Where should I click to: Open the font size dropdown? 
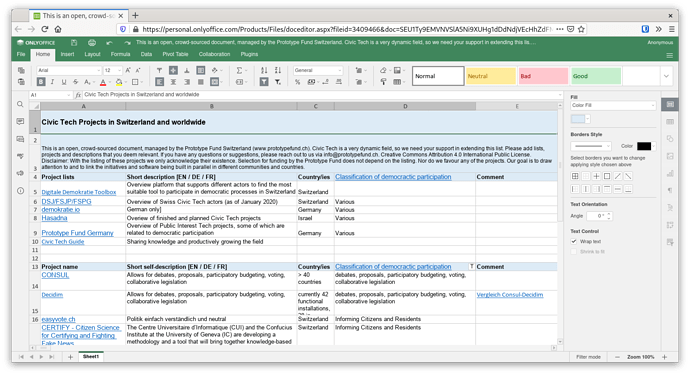coord(119,70)
